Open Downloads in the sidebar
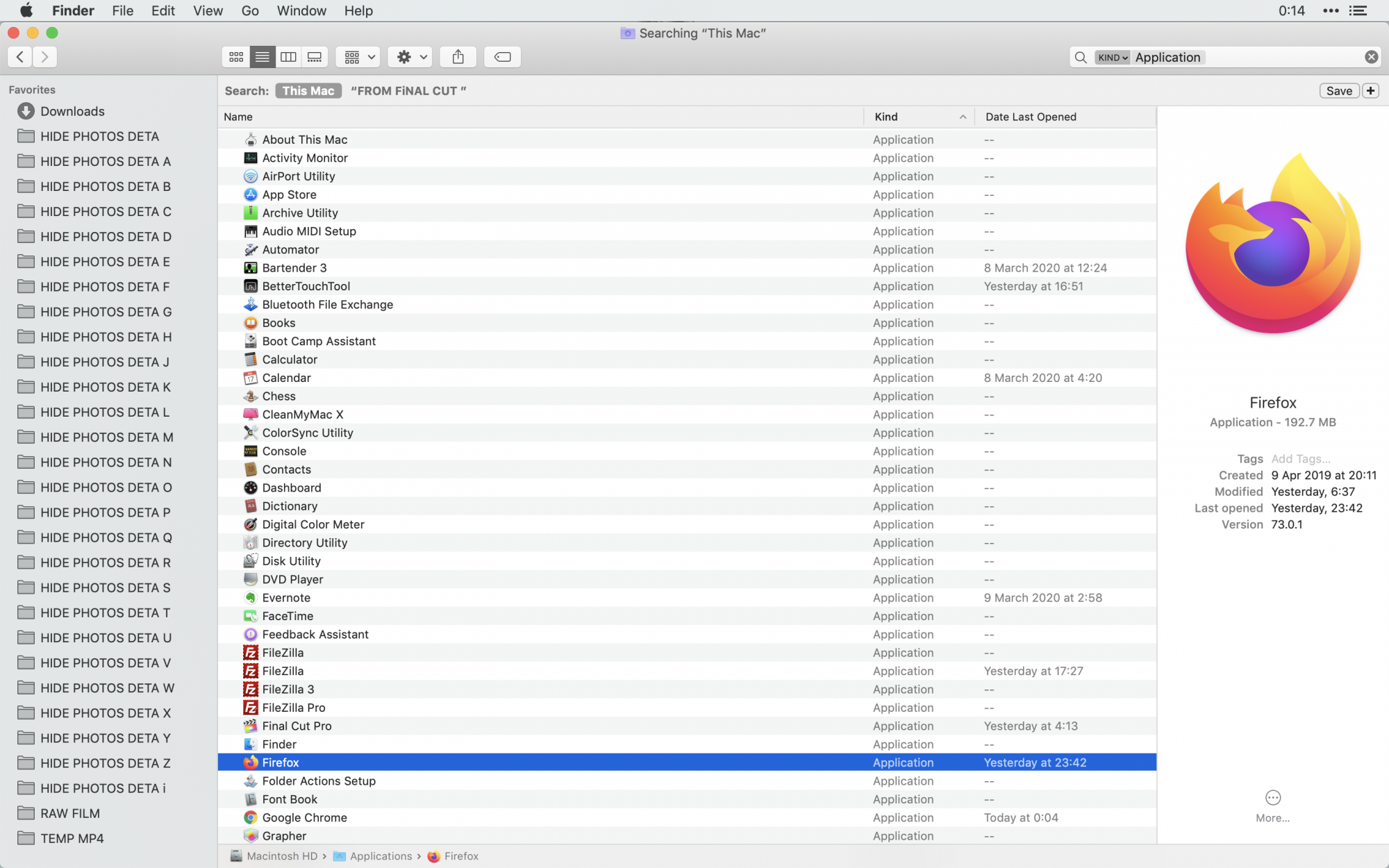1389x868 pixels. tap(72, 111)
